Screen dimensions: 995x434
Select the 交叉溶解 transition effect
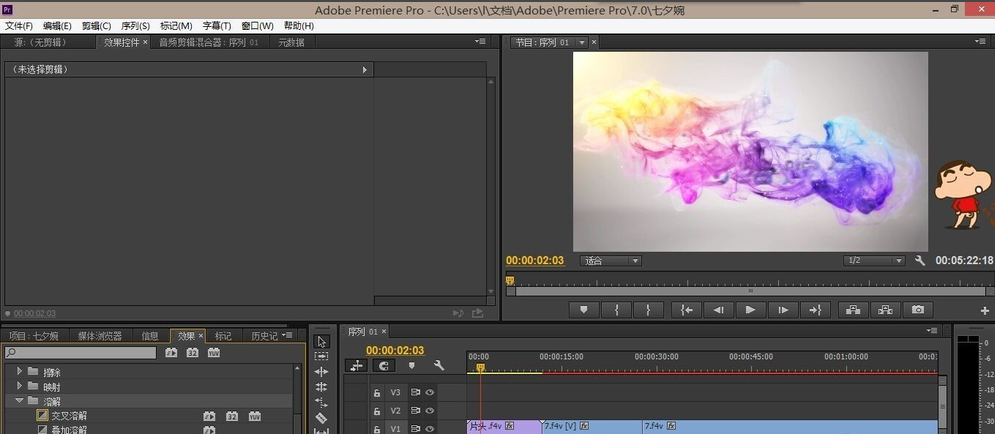tap(70, 415)
